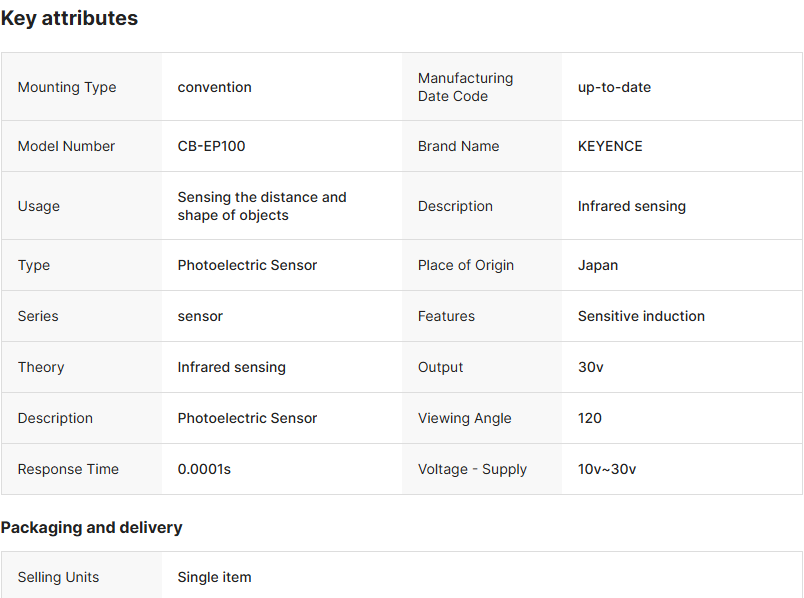
Task: Click the Usage description text
Action: coord(262,206)
